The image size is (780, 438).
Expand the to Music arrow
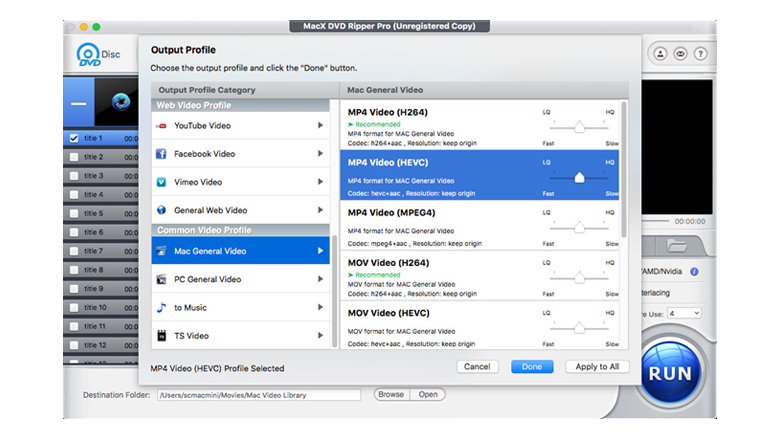tap(320, 307)
